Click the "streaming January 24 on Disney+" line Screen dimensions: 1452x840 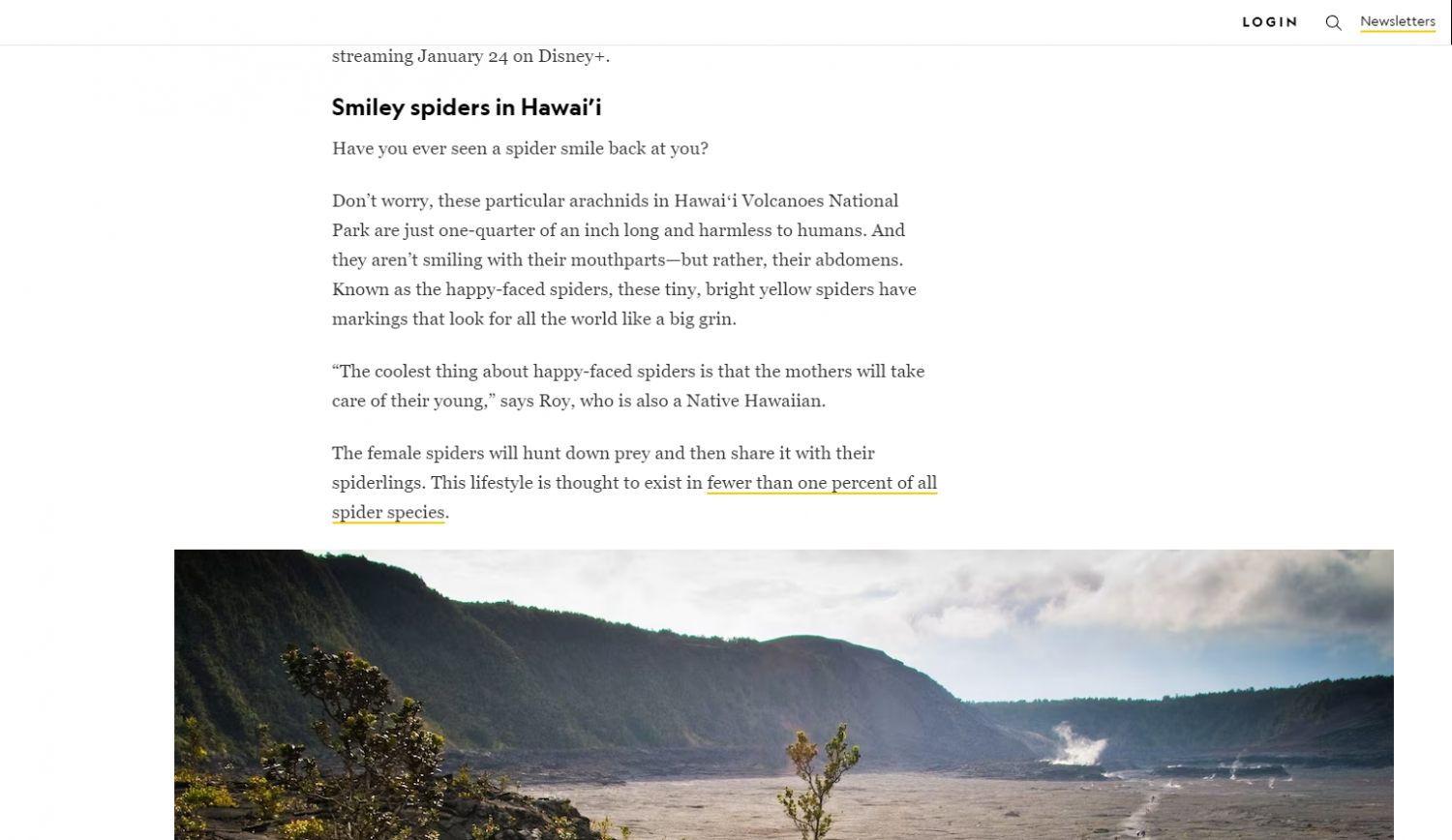(x=470, y=56)
